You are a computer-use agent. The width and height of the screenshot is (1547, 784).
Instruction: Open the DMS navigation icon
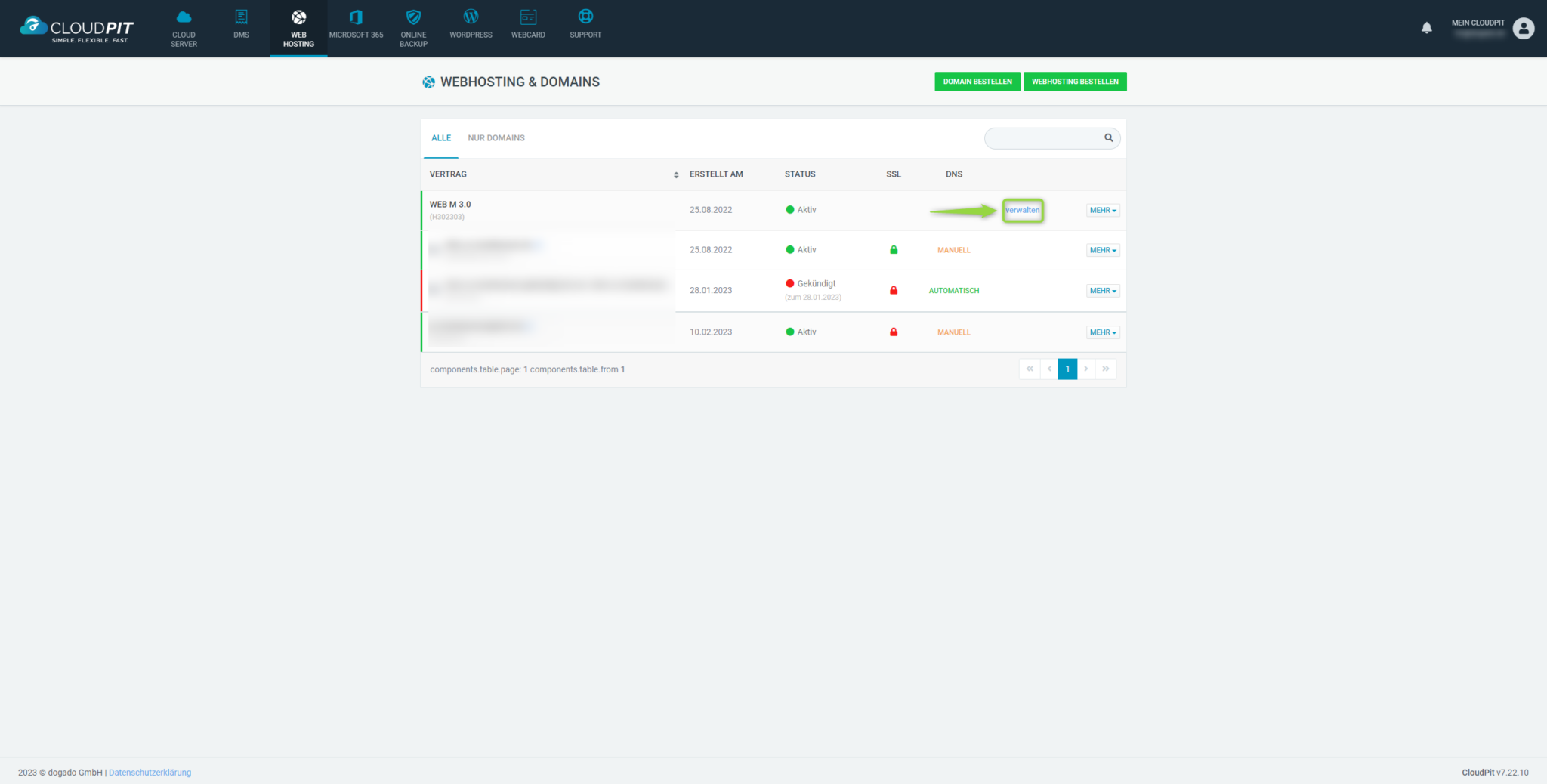[241, 18]
